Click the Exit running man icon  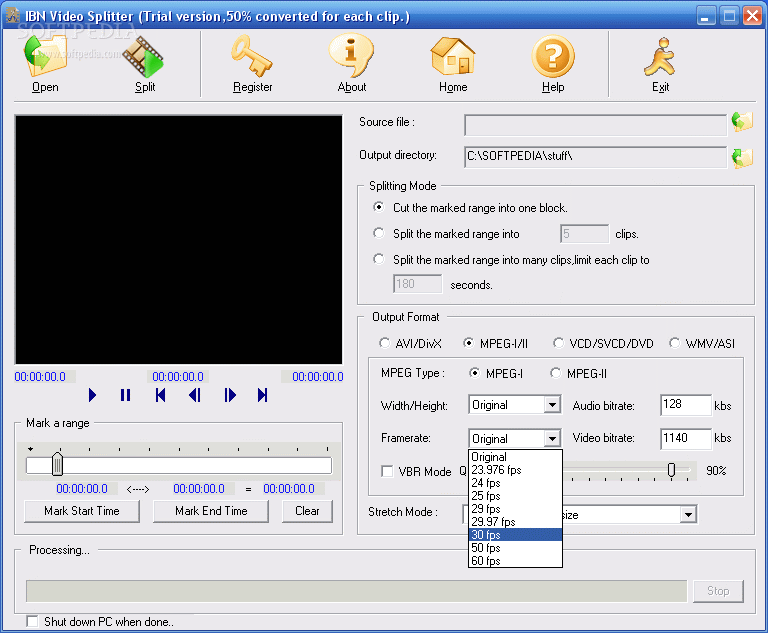[660, 56]
